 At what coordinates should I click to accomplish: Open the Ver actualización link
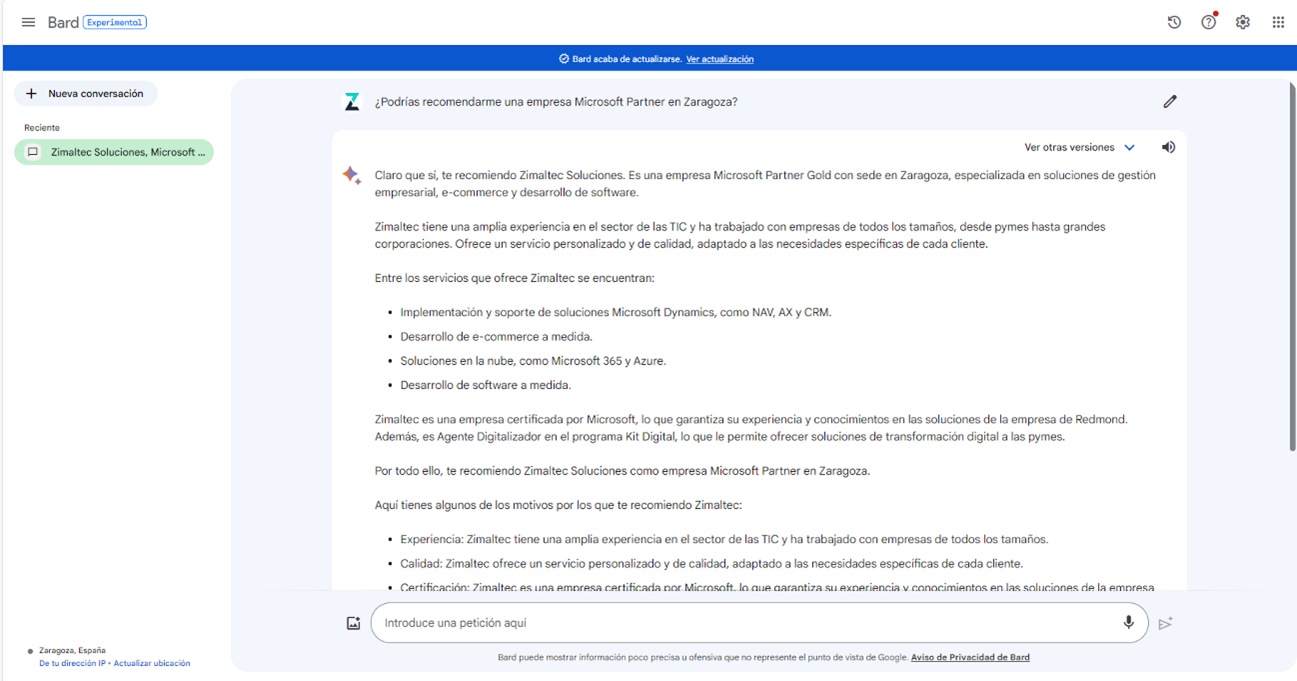point(719,59)
